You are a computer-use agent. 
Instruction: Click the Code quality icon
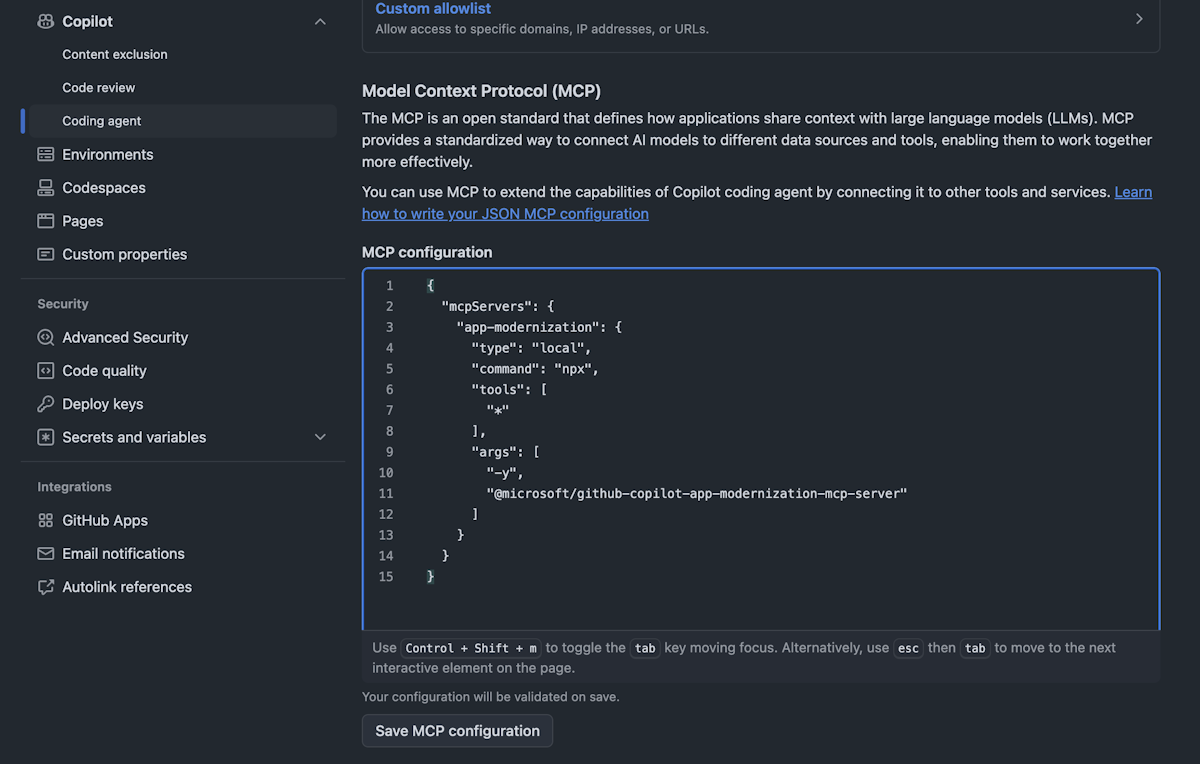(45, 371)
